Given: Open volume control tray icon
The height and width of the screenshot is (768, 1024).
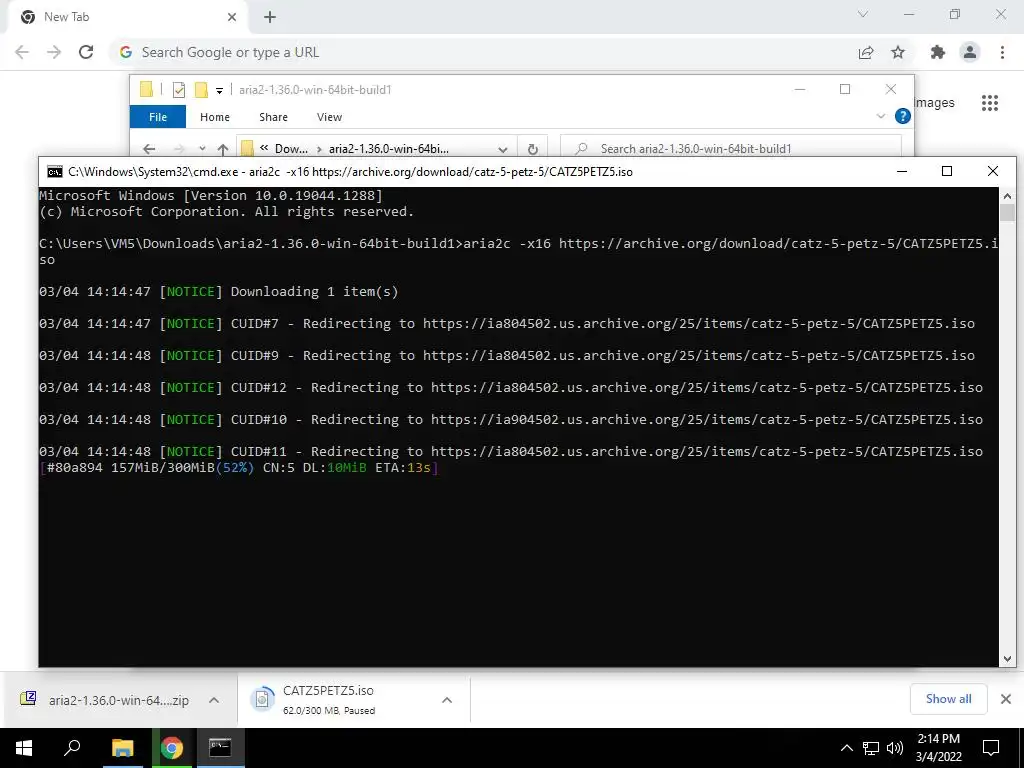Looking at the screenshot, I should point(895,748).
